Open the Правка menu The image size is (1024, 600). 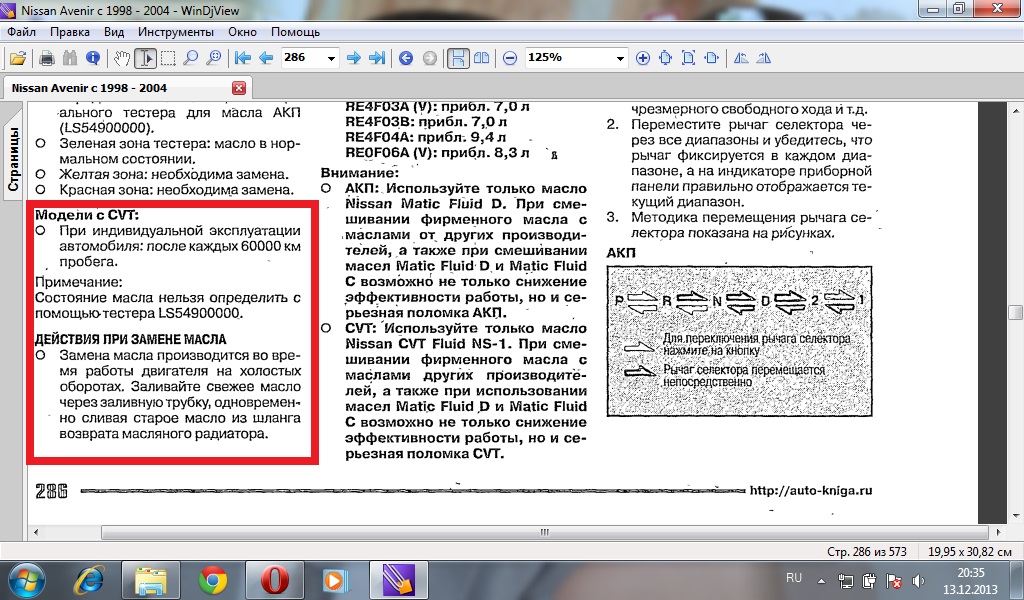pos(70,32)
